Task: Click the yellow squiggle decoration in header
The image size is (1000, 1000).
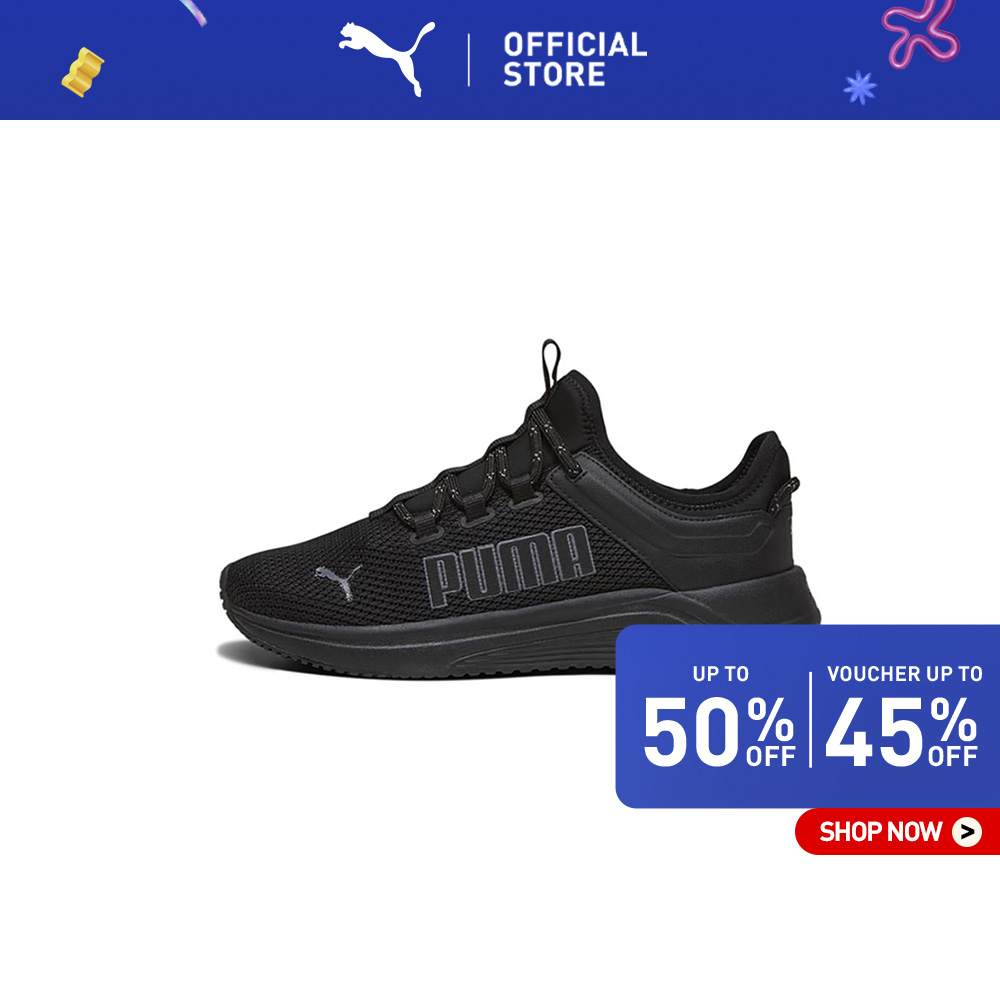Action: [x=82, y=72]
